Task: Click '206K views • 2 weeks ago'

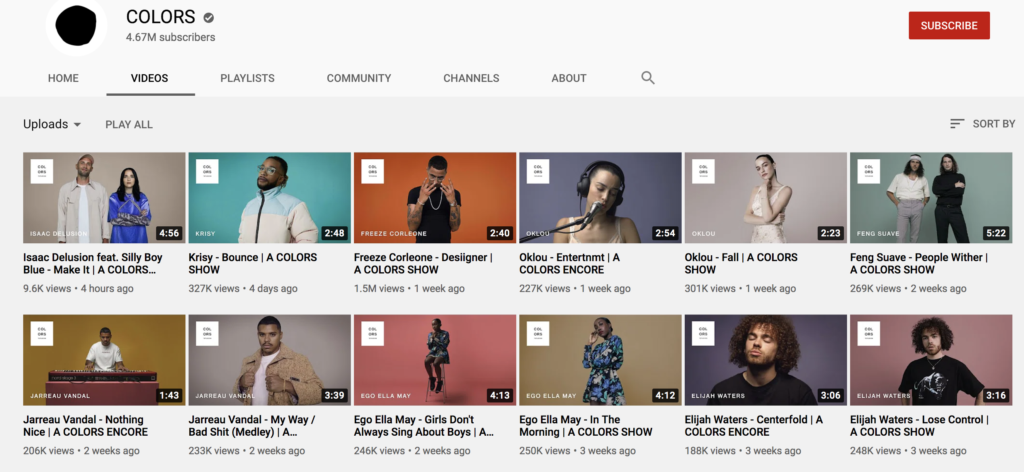Action: tap(82, 450)
